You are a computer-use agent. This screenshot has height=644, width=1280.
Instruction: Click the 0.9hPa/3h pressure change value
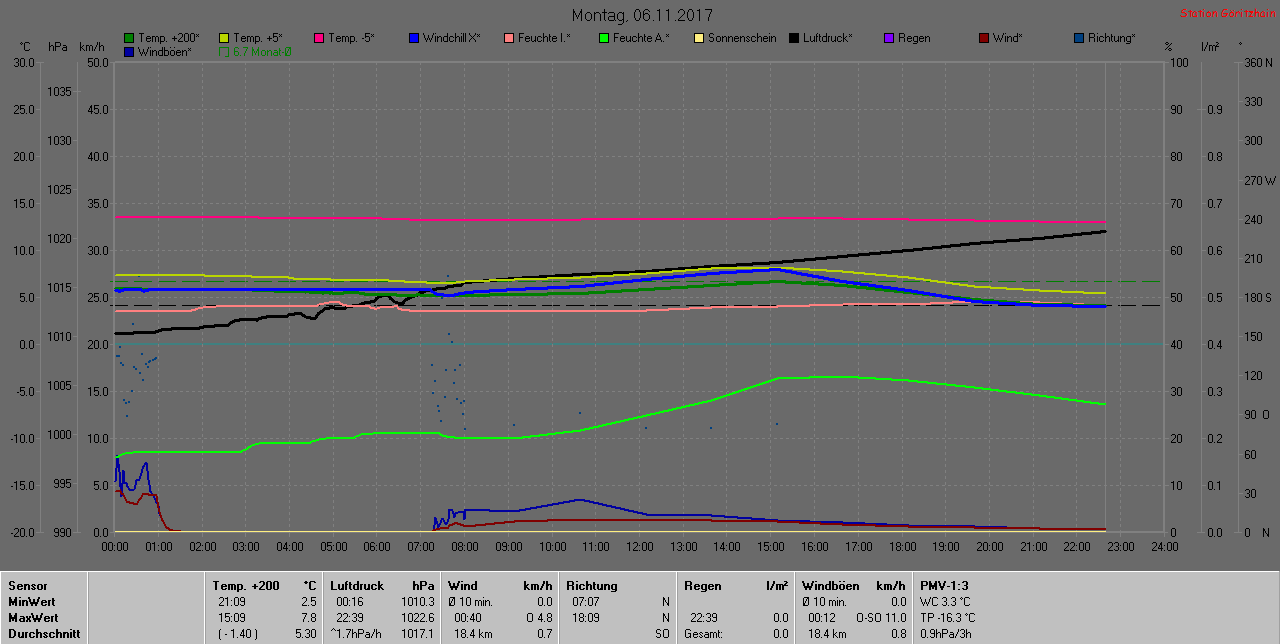coord(945,634)
